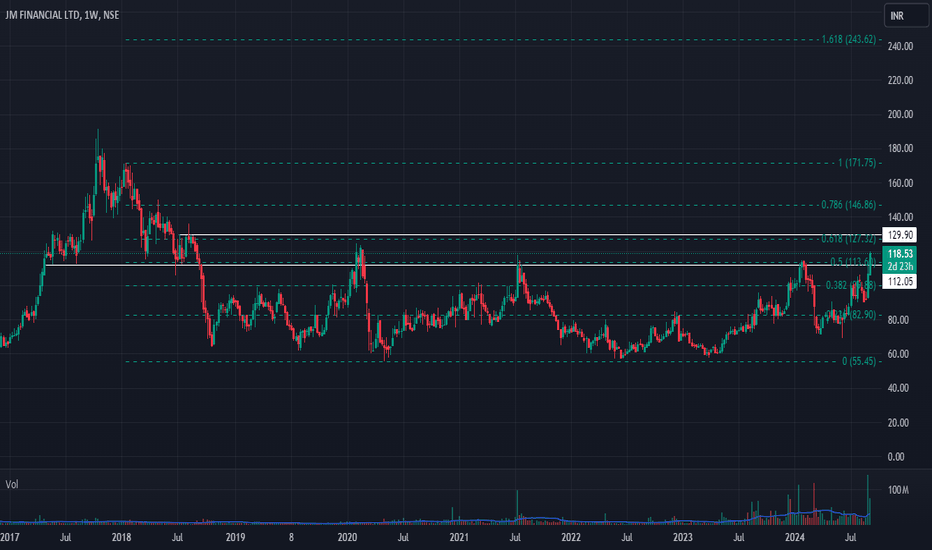Click the 20.00 price axis label
Screen dimensions: 932x550
click(x=898, y=423)
